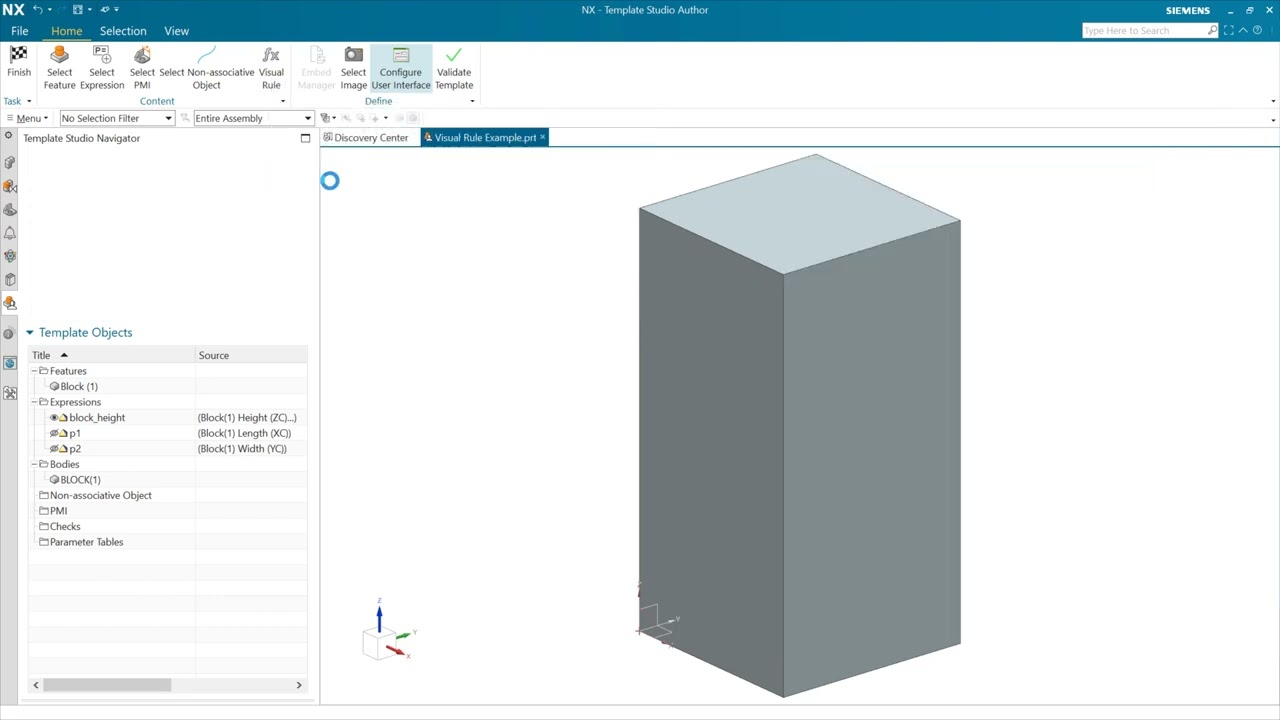Click the window switch icon in title bar
The image size is (1280, 720).
78,10
